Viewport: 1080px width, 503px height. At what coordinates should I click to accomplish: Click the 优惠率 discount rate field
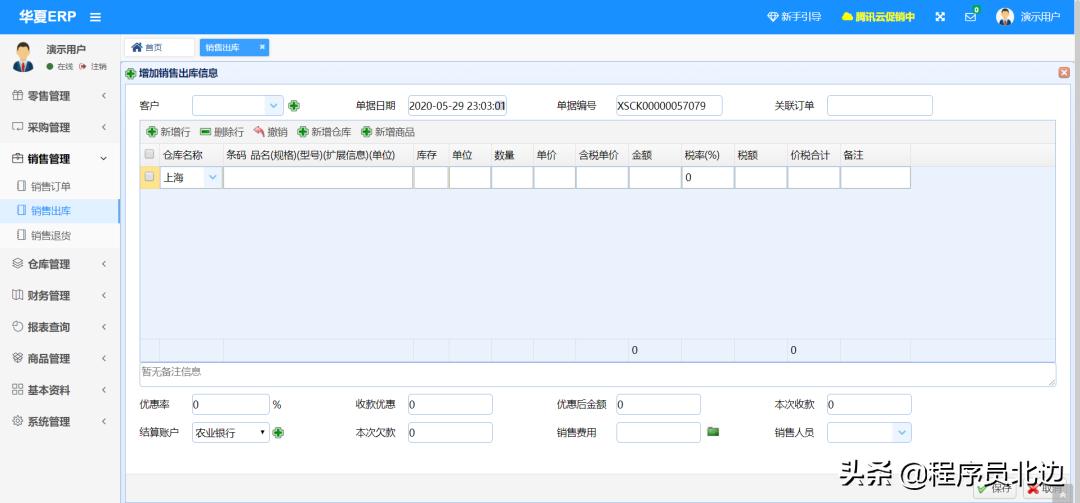(231, 404)
